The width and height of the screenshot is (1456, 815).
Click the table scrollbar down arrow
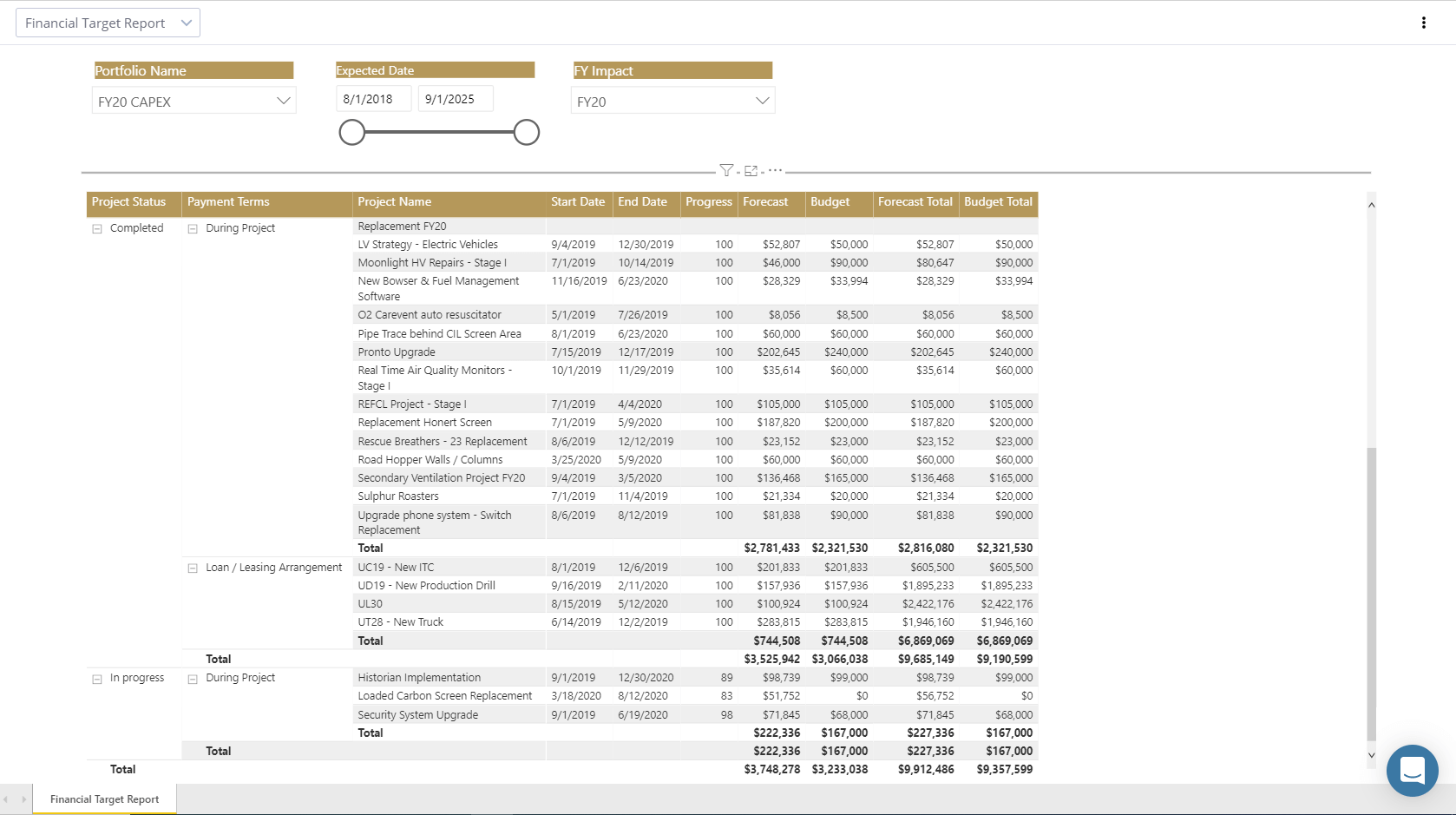coord(1371,755)
